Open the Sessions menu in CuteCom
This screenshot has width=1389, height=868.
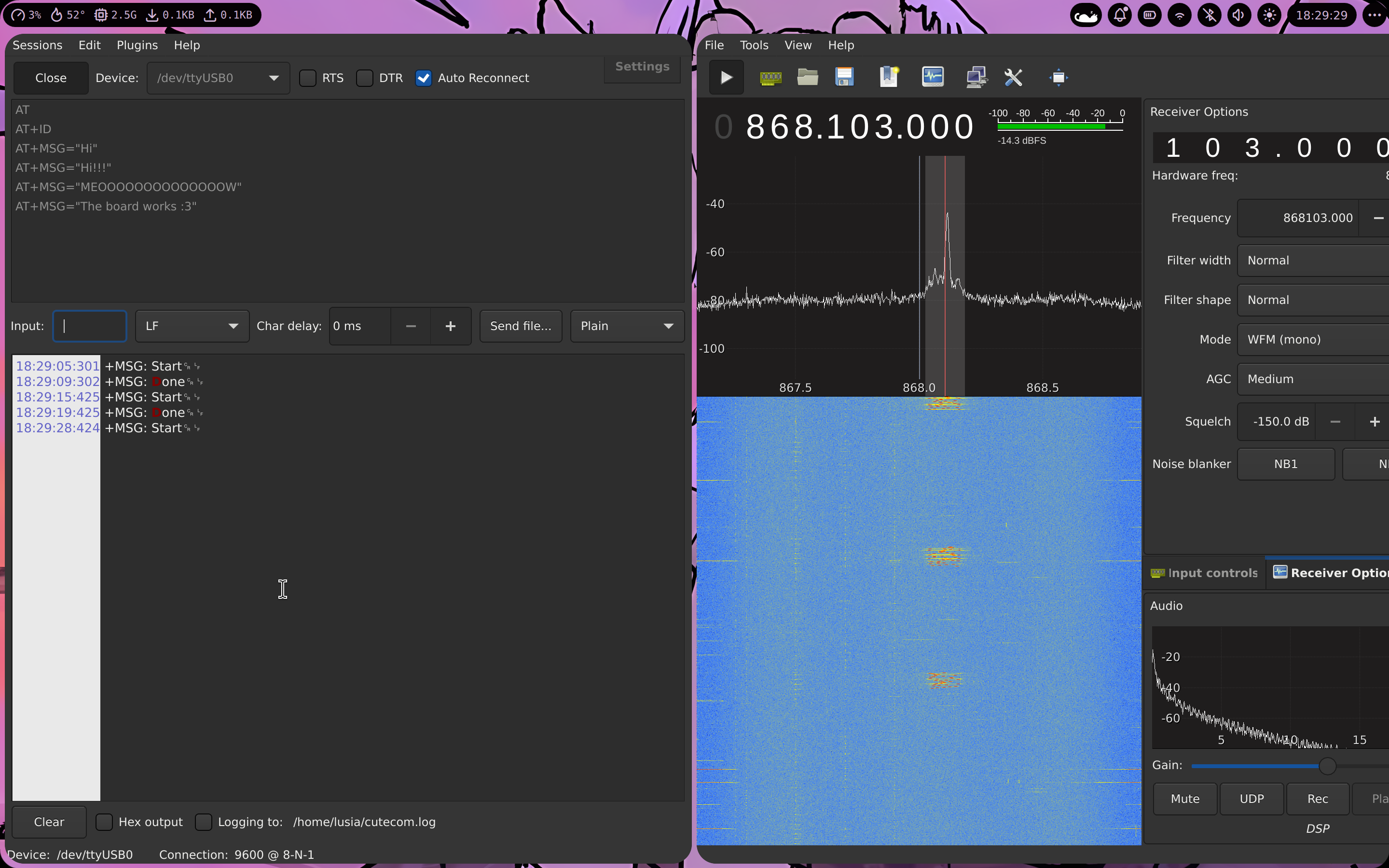tap(37, 45)
